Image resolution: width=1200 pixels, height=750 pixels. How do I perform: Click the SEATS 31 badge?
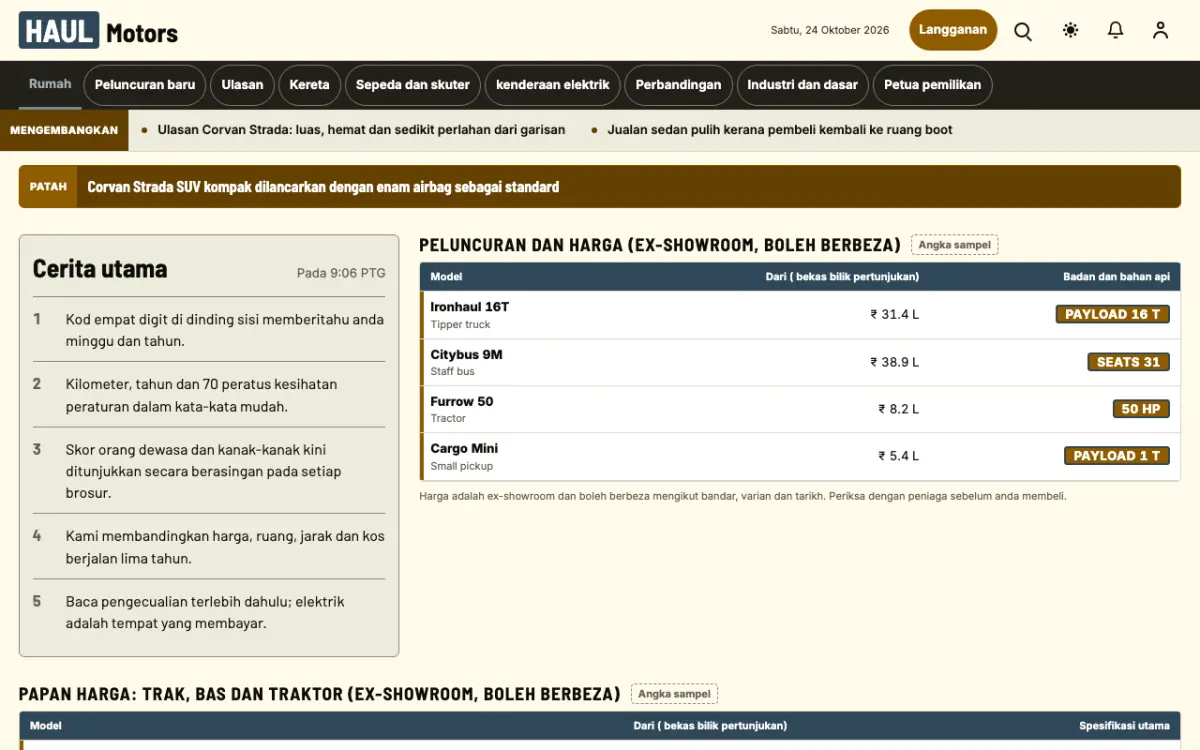pyautogui.click(x=1128, y=362)
